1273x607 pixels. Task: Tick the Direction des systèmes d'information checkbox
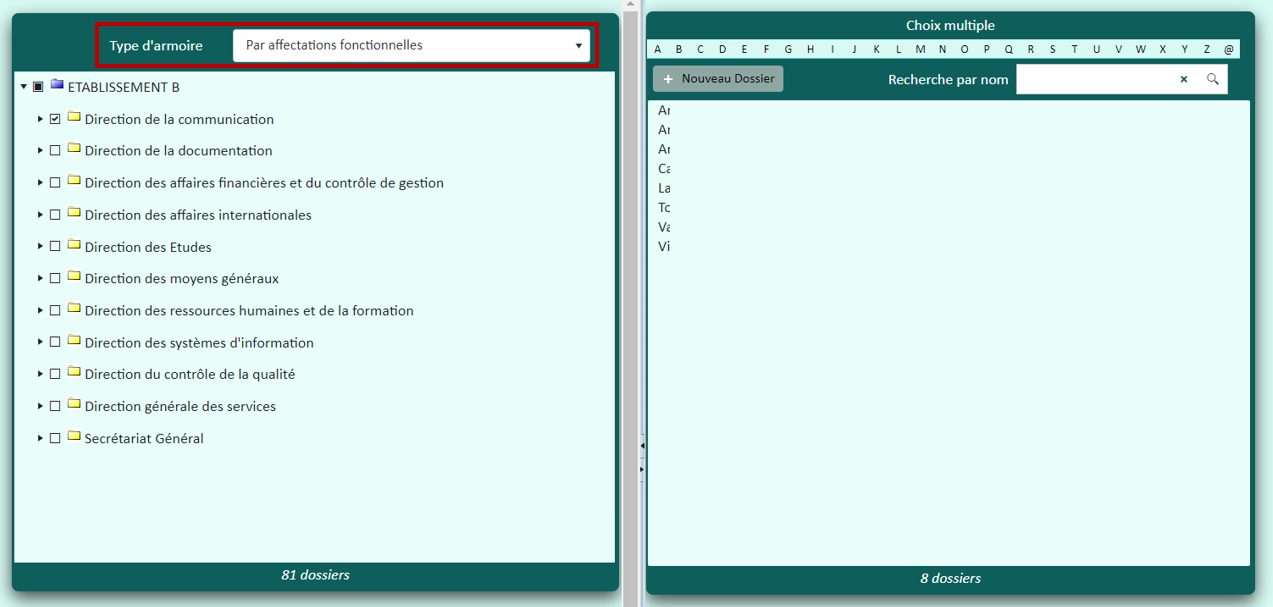(x=55, y=342)
